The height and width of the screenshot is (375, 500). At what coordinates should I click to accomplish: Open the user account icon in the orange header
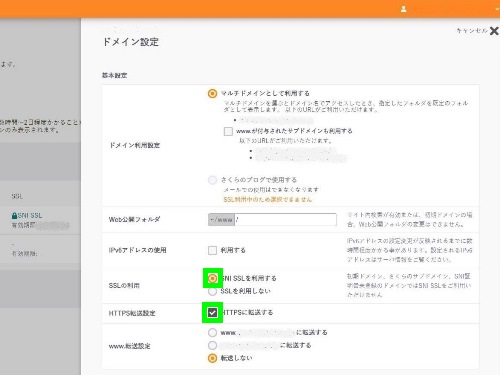[x=403, y=9]
